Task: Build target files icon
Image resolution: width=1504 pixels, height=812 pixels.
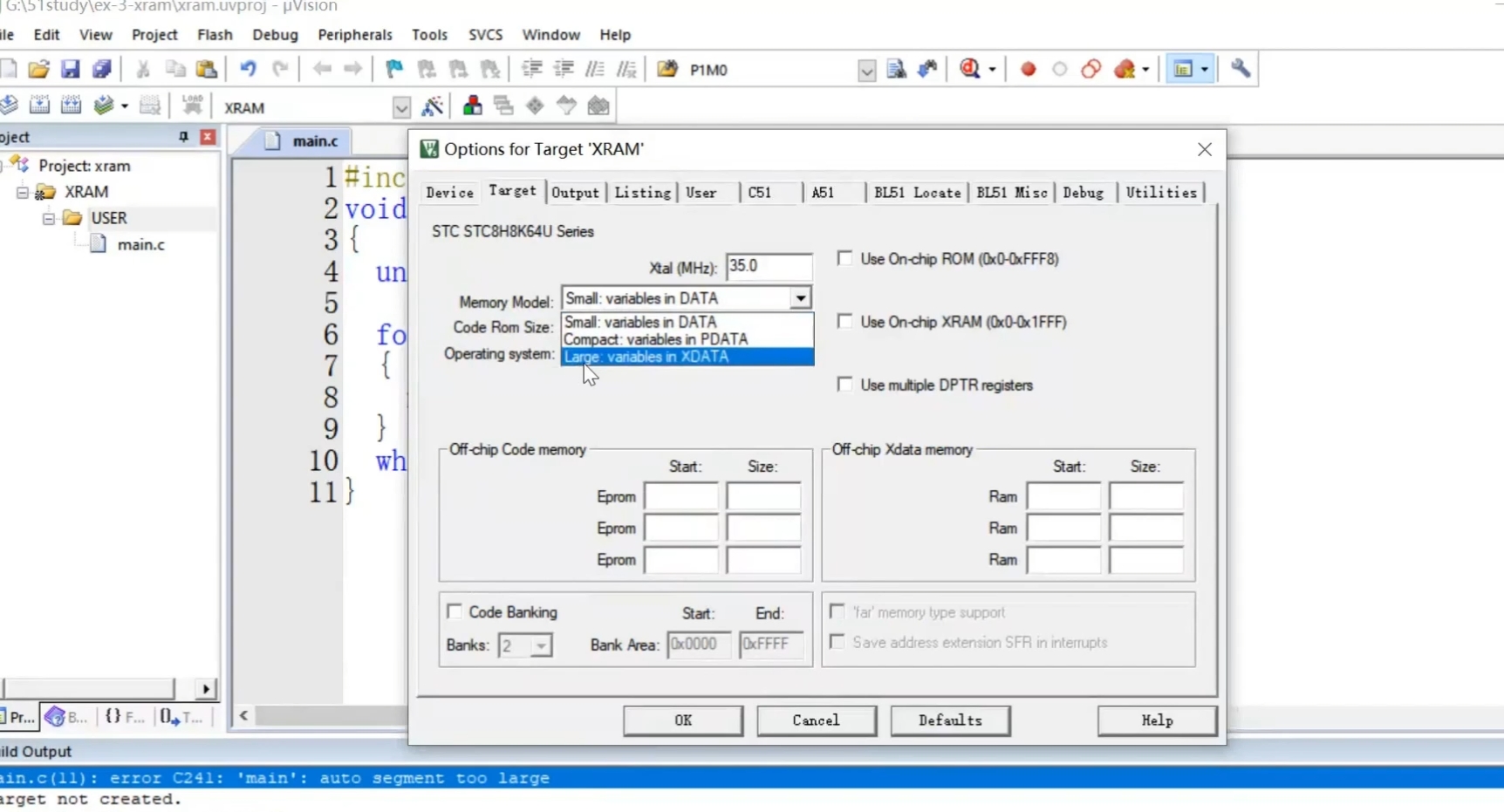Action: point(39,106)
